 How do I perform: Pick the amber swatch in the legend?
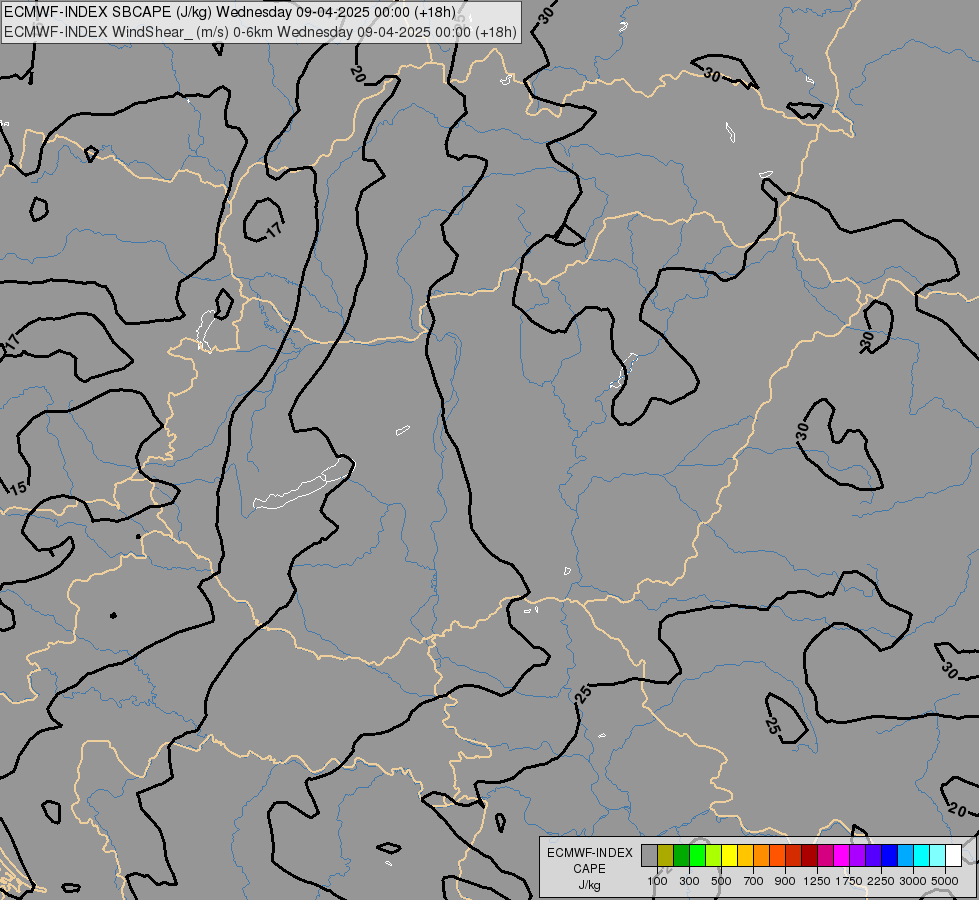(745, 855)
